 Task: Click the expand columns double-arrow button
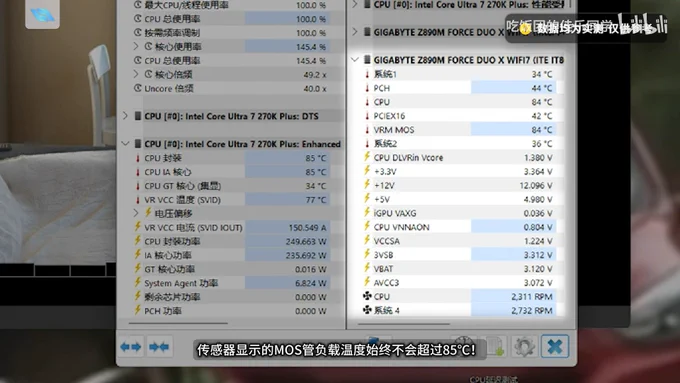[x=131, y=347]
